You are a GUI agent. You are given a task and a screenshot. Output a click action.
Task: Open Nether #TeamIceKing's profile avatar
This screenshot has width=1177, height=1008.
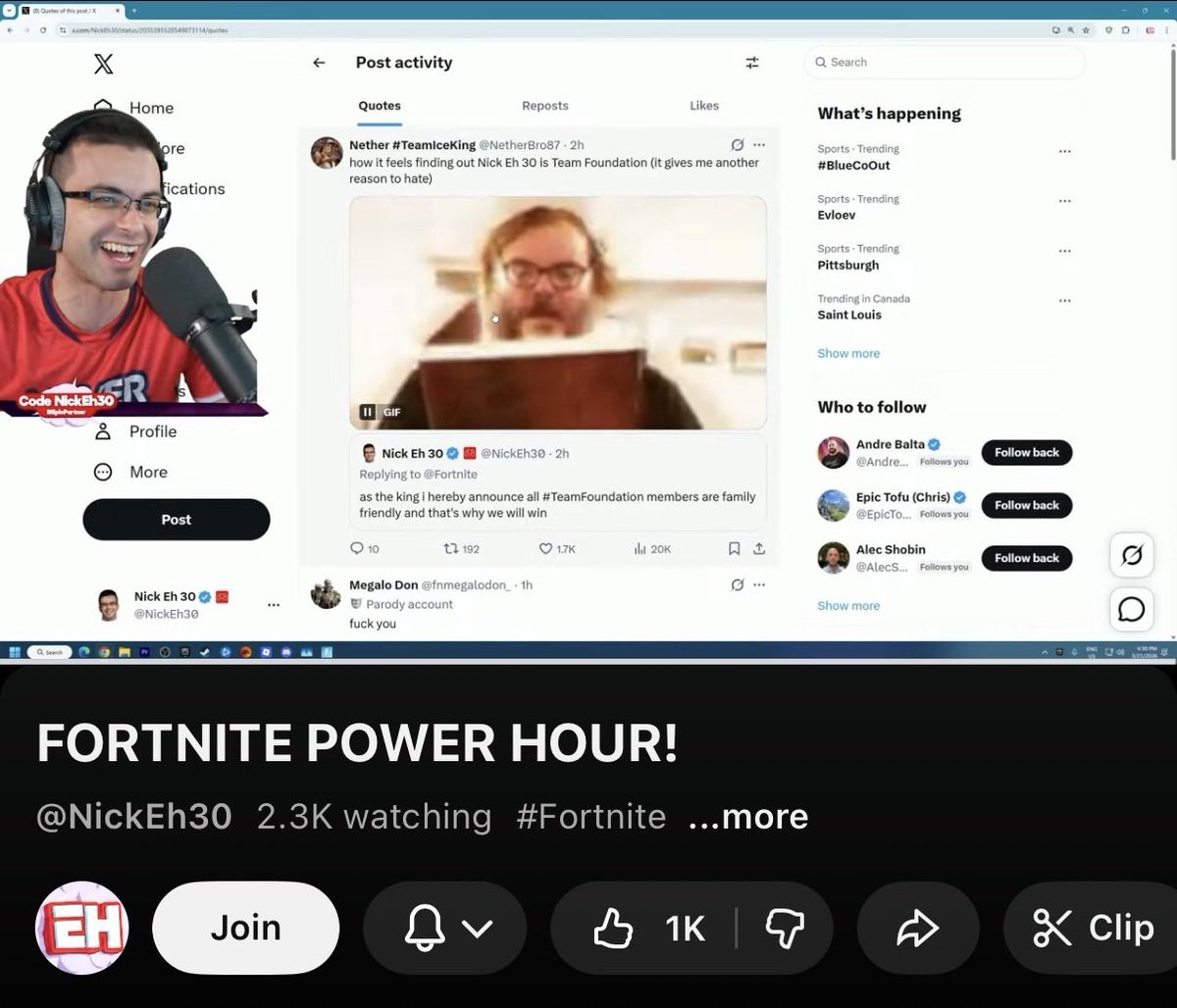(327, 153)
